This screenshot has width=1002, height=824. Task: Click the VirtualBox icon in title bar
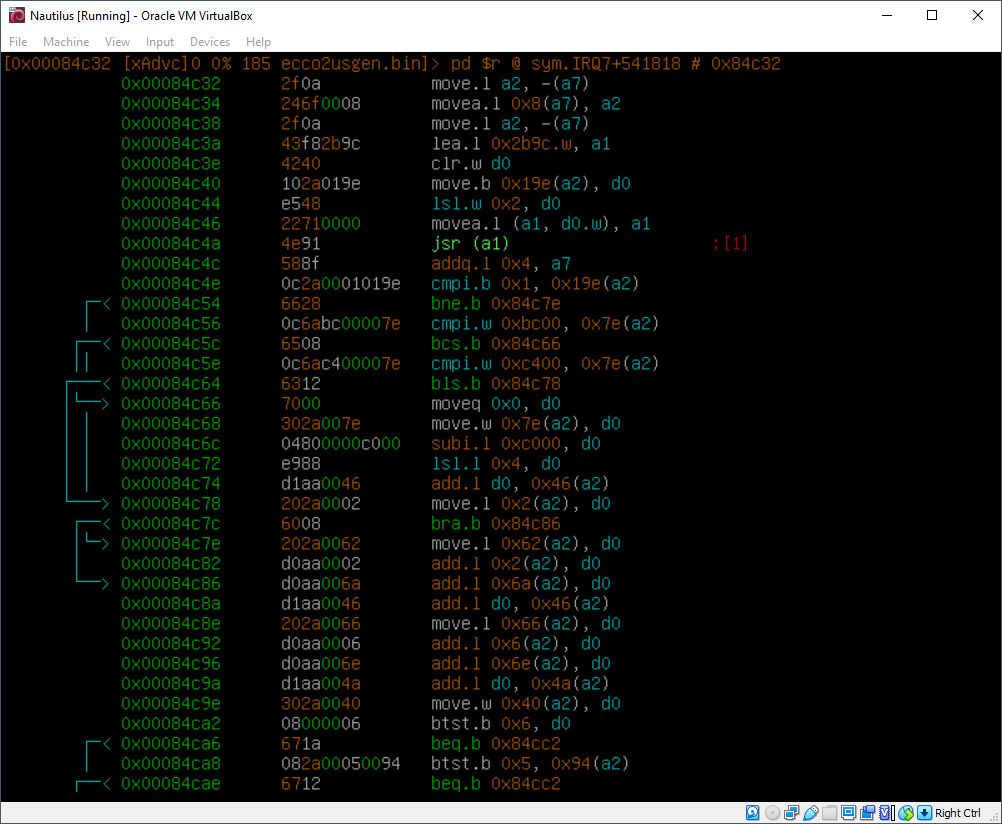pos(16,15)
